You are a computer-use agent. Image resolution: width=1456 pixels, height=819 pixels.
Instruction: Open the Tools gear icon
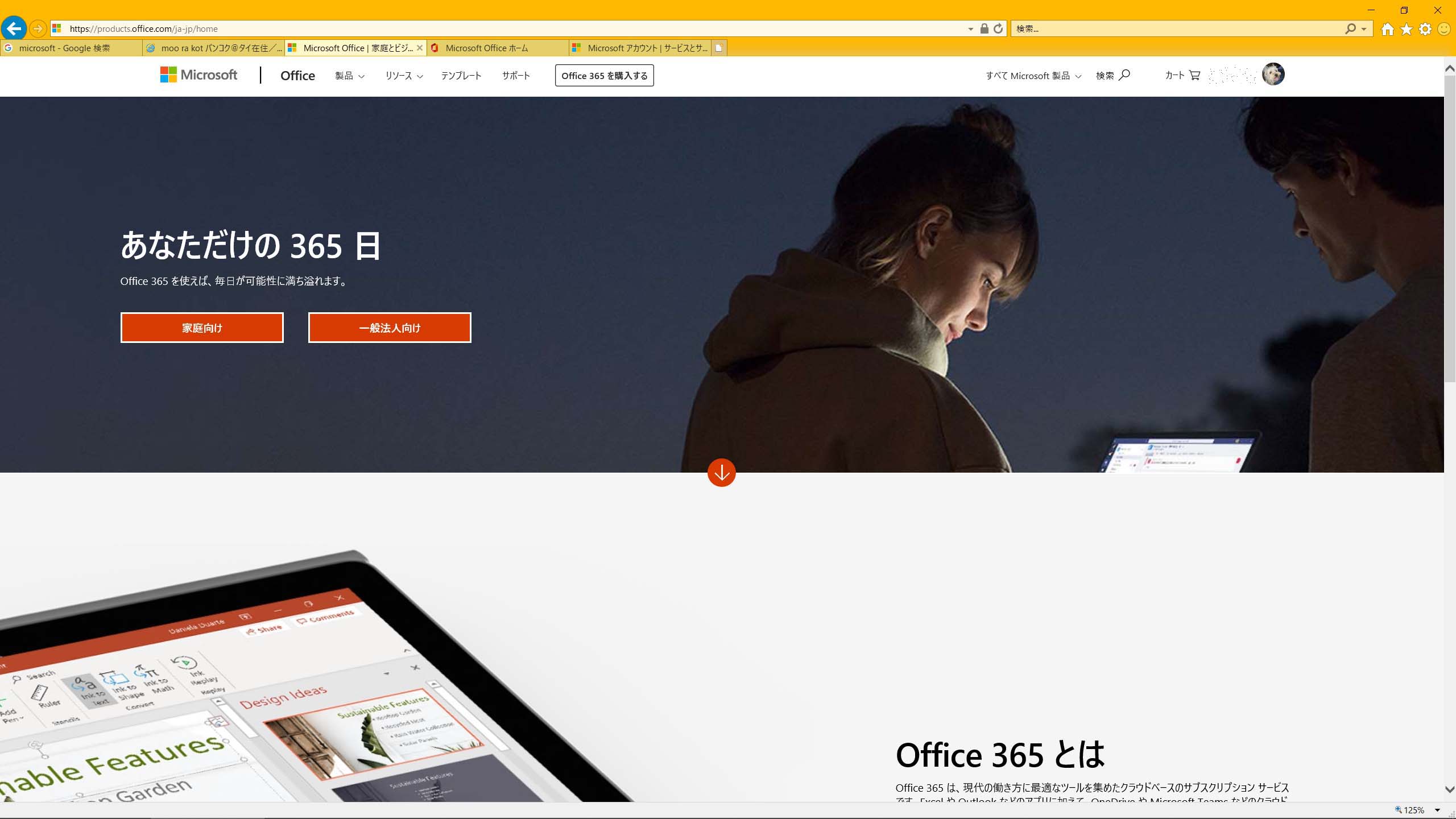(1425, 29)
